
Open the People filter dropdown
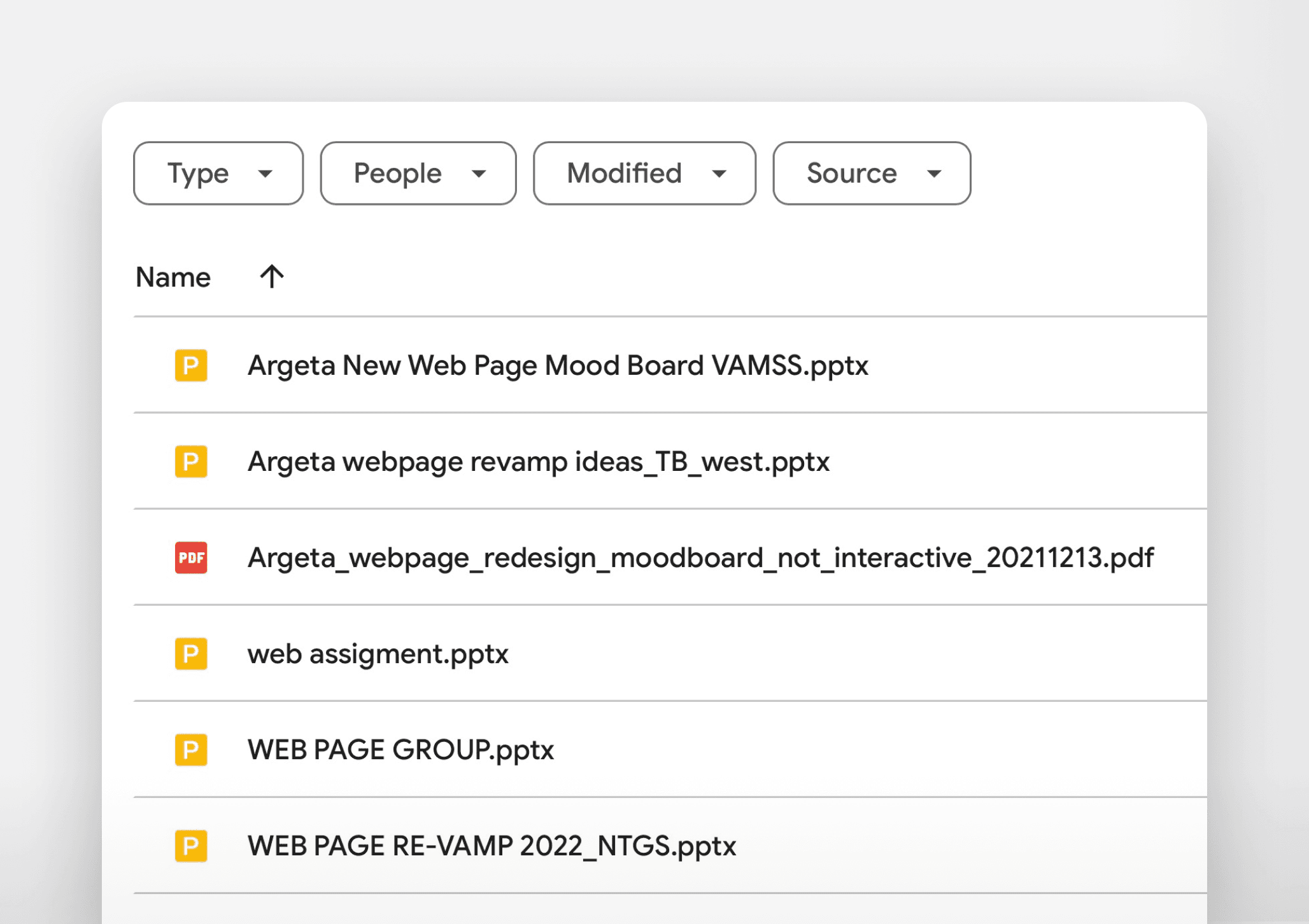418,173
